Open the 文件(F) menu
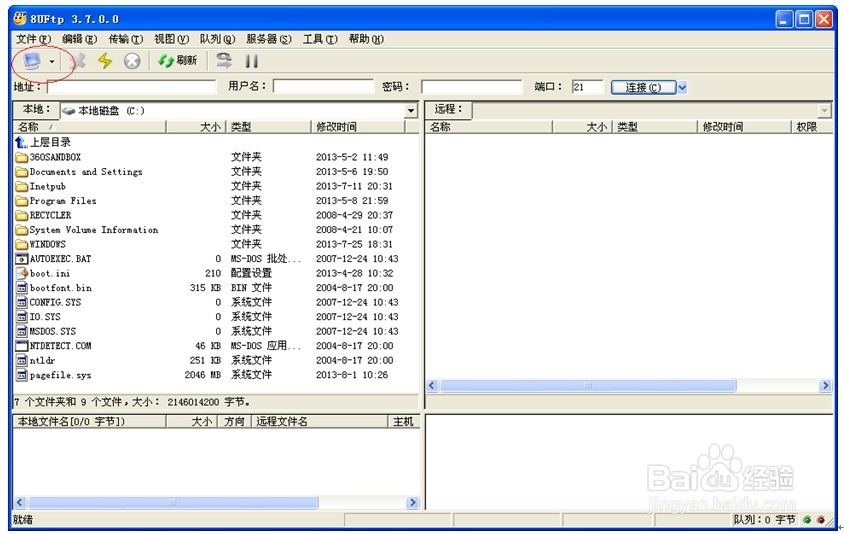Screen dimensions: 844x534 point(33,39)
